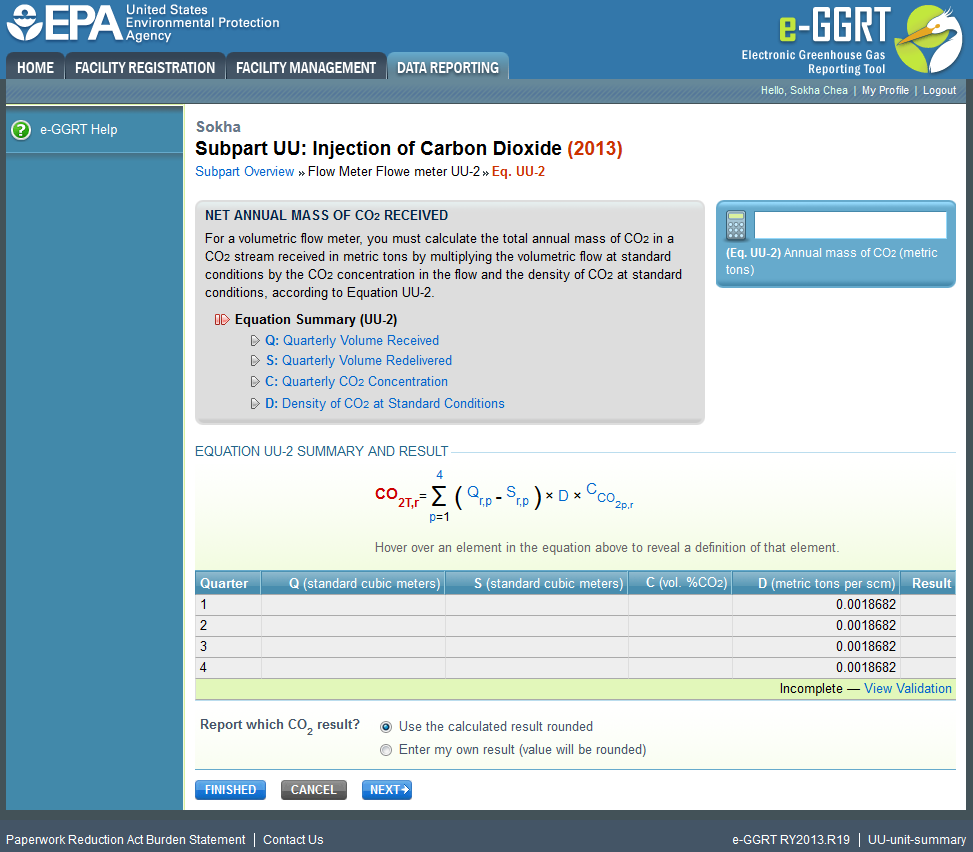Click the EPA logo in header
The image size is (973, 852).
pos(143,23)
